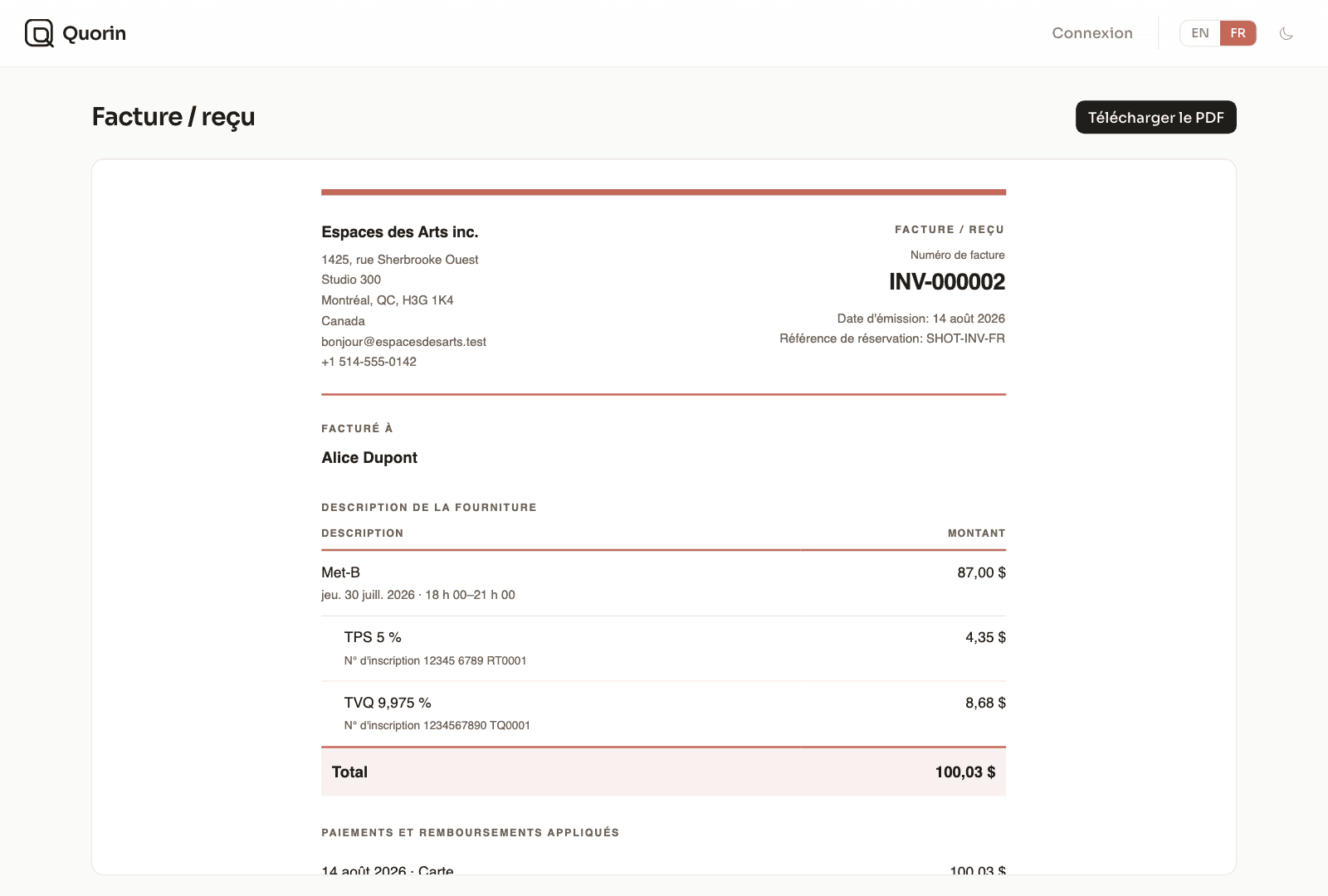Select the FR language option

point(1238,33)
